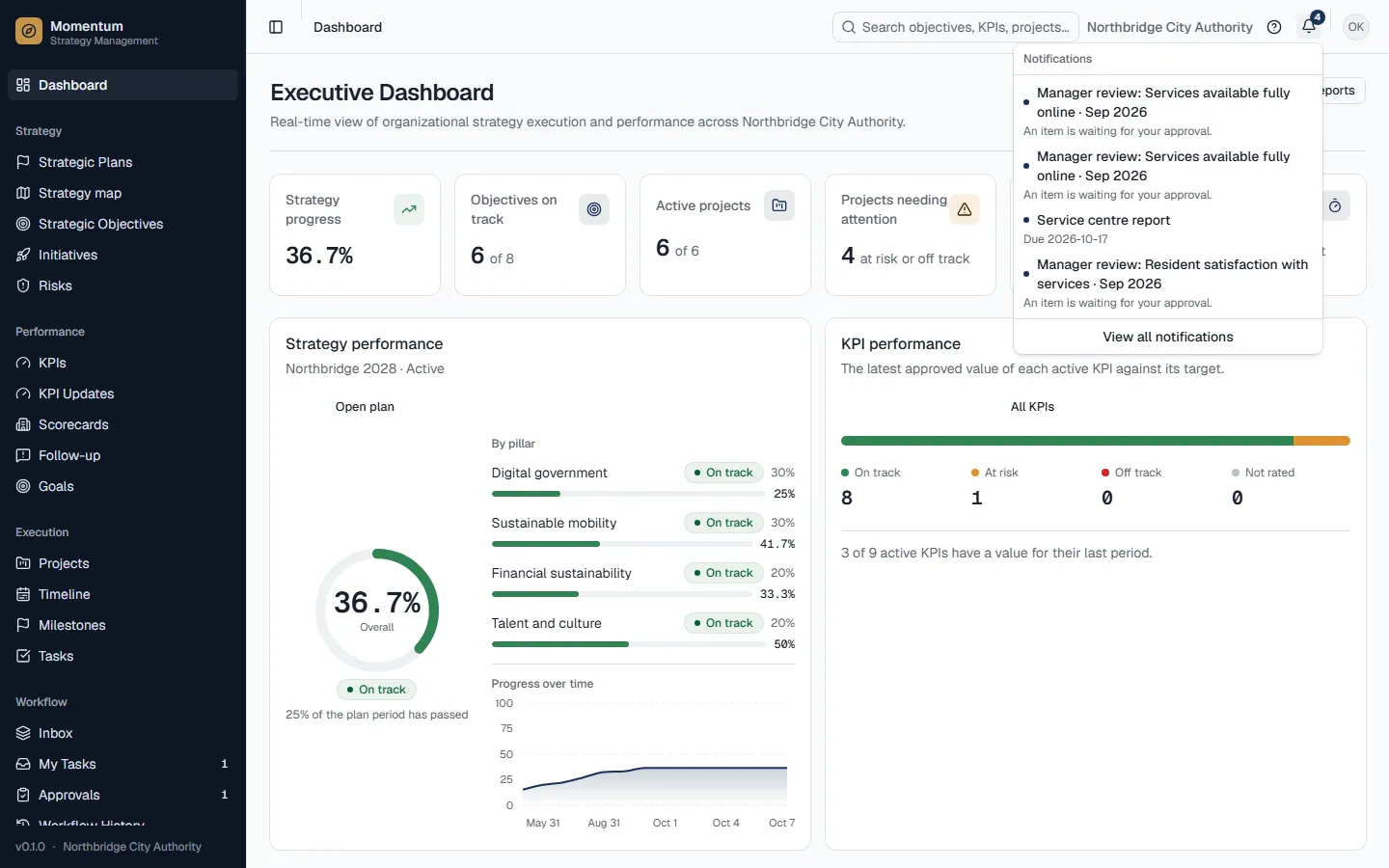The width and height of the screenshot is (1389, 868).
Task: Select Dashboard in sidebar
Action: [123, 85]
